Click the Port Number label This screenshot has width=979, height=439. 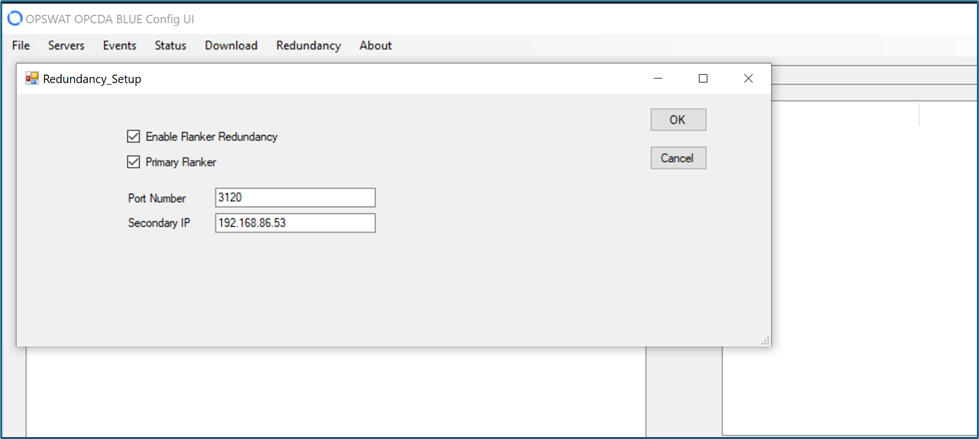(157, 199)
